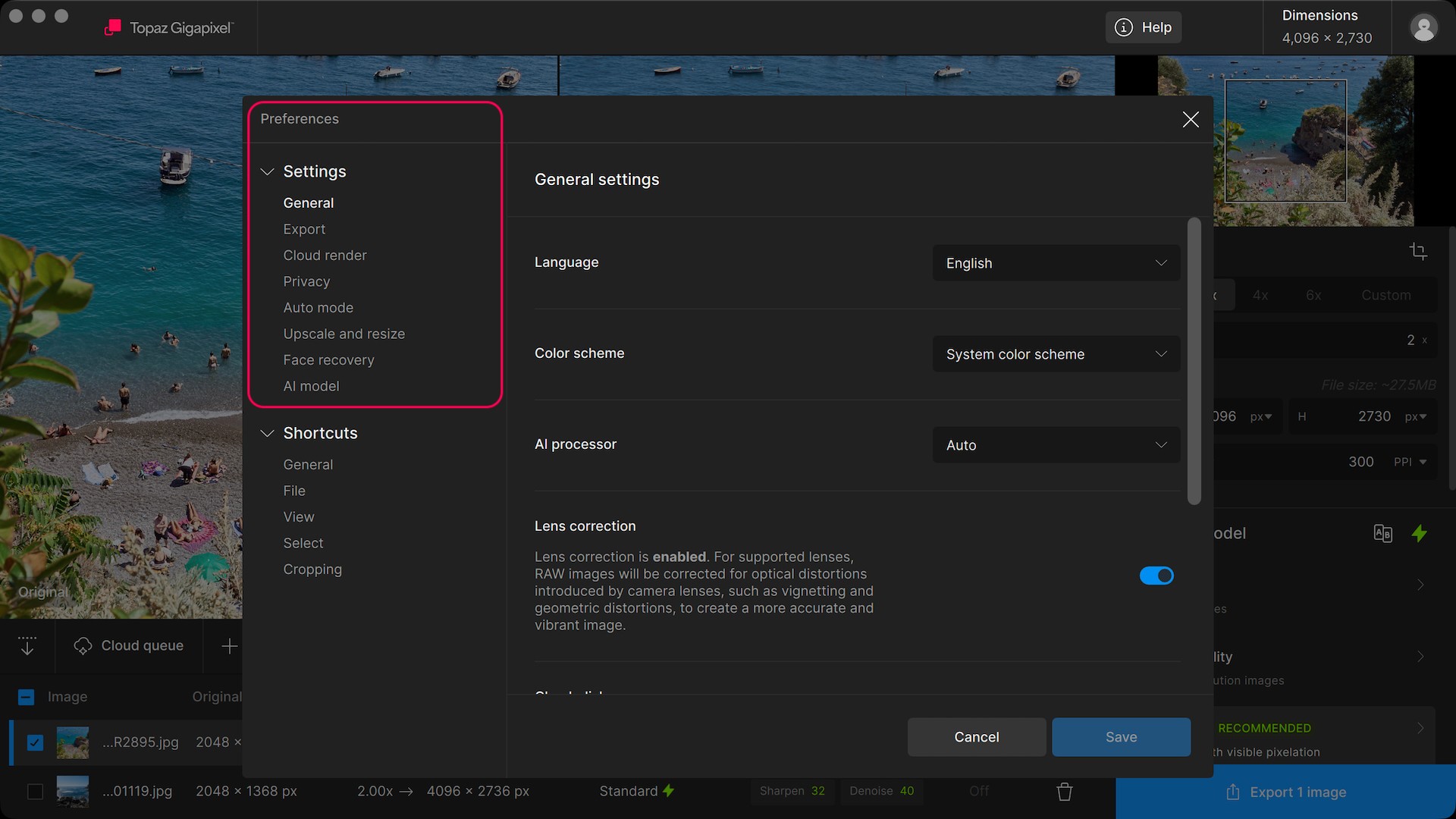Select the Export settings page
Image resolution: width=1456 pixels, height=819 pixels.
click(304, 229)
